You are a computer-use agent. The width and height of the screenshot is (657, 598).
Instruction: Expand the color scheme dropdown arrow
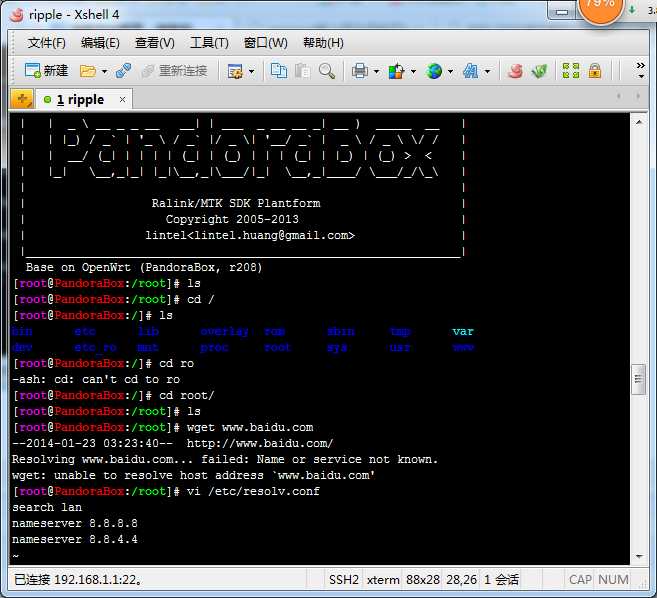413,72
